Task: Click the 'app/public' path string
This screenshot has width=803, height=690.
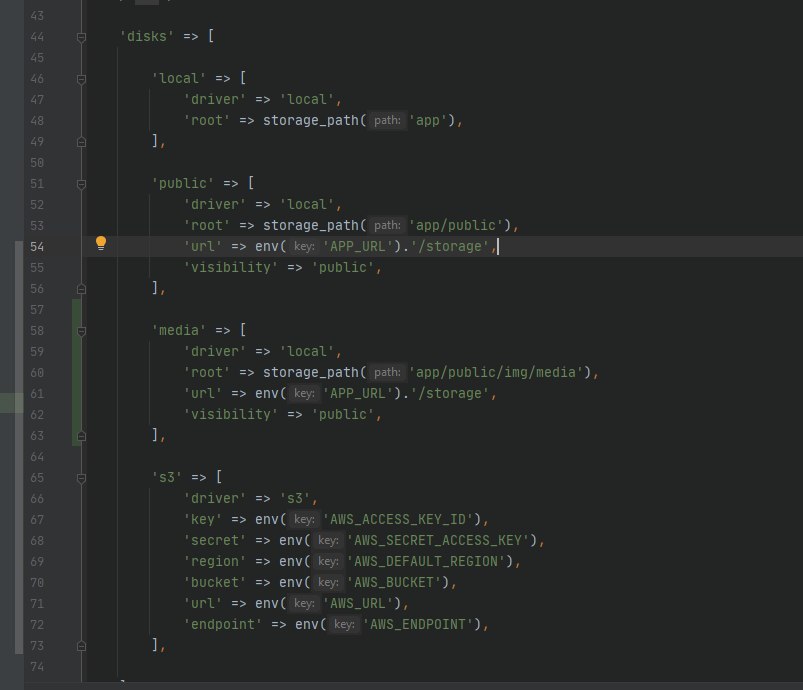Action: click(x=456, y=225)
